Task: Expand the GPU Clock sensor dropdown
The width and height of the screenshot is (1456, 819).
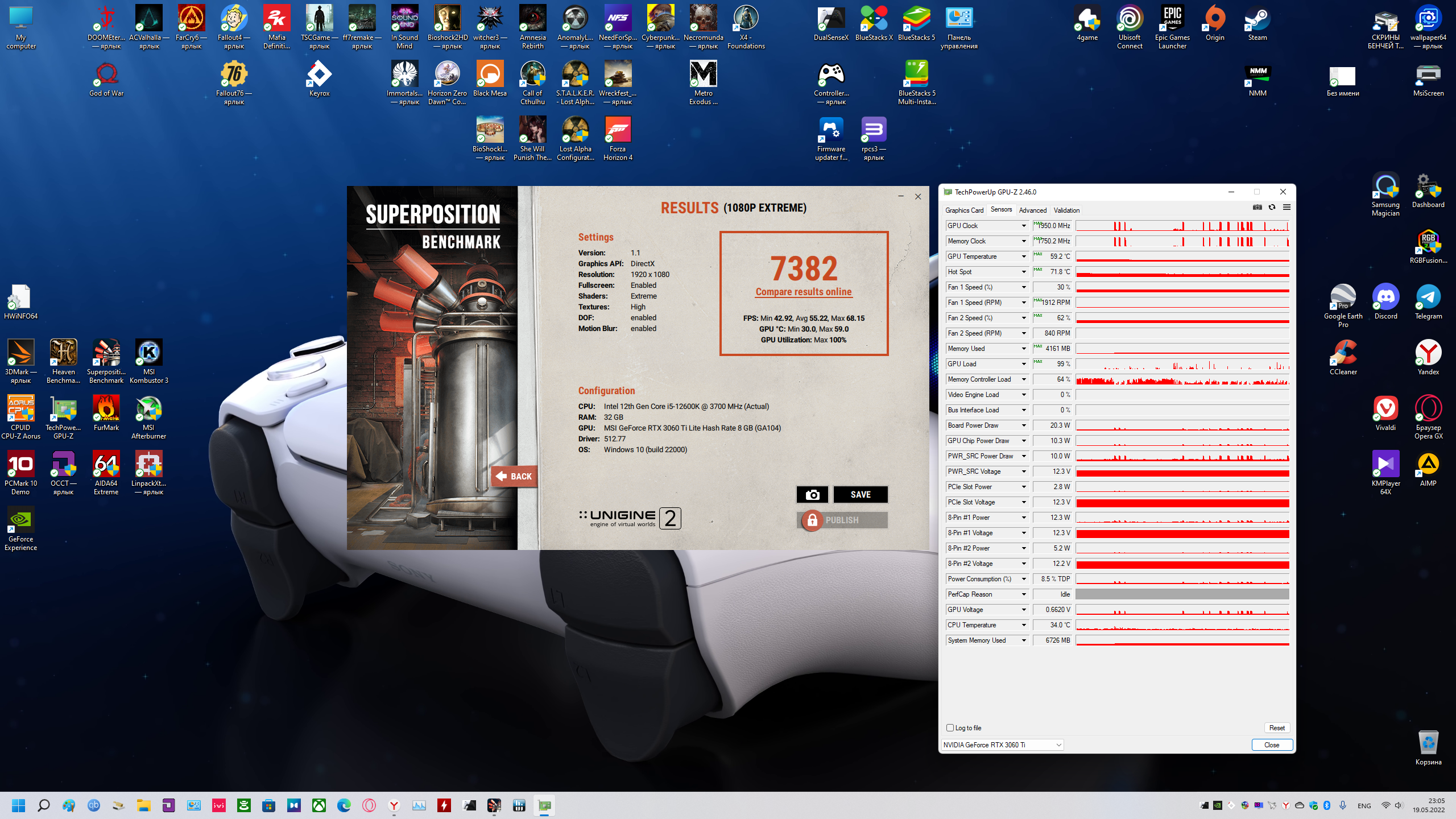Action: click(1023, 226)
